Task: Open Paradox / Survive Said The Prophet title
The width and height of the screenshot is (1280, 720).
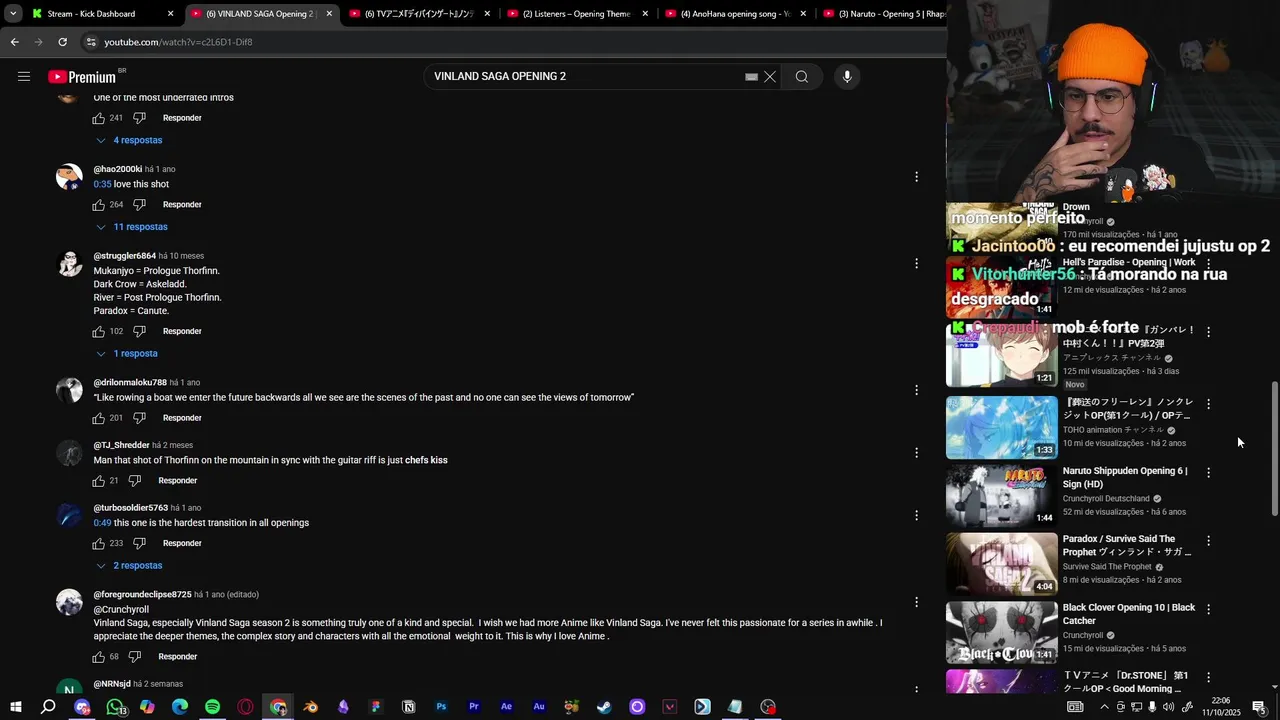Action: pyautogui.click(x=1127, y=545)
